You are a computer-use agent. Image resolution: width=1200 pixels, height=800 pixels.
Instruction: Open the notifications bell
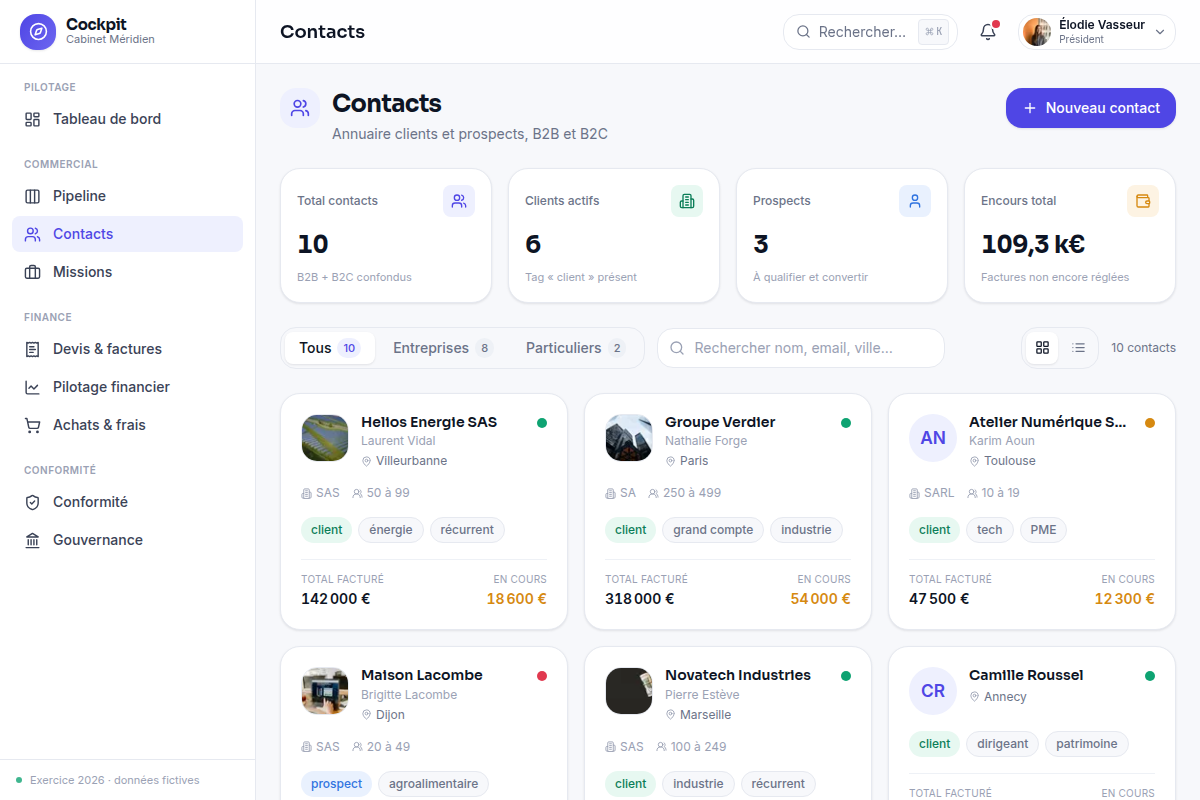[988, 32]
